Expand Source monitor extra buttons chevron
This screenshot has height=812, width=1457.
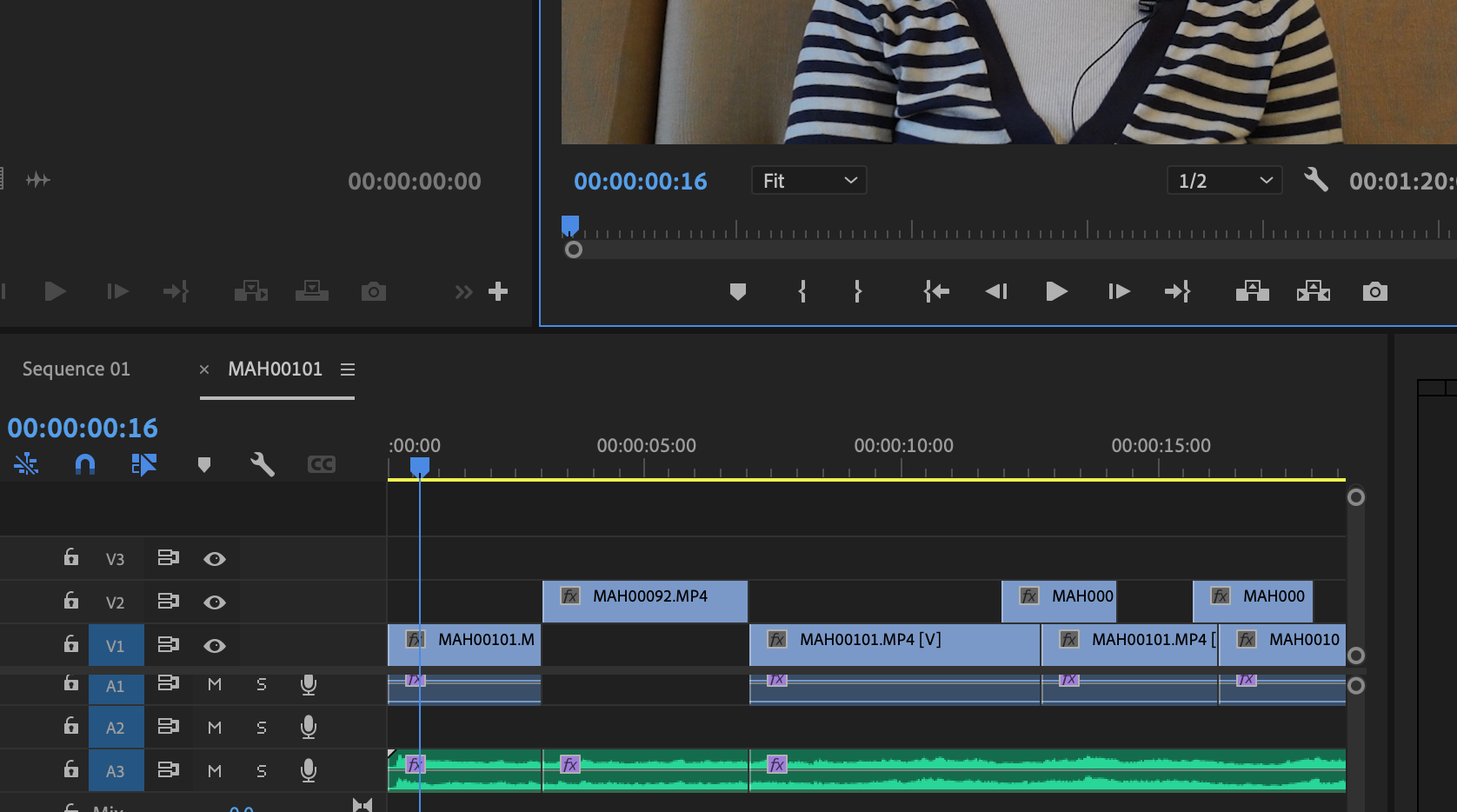(463, 292)
